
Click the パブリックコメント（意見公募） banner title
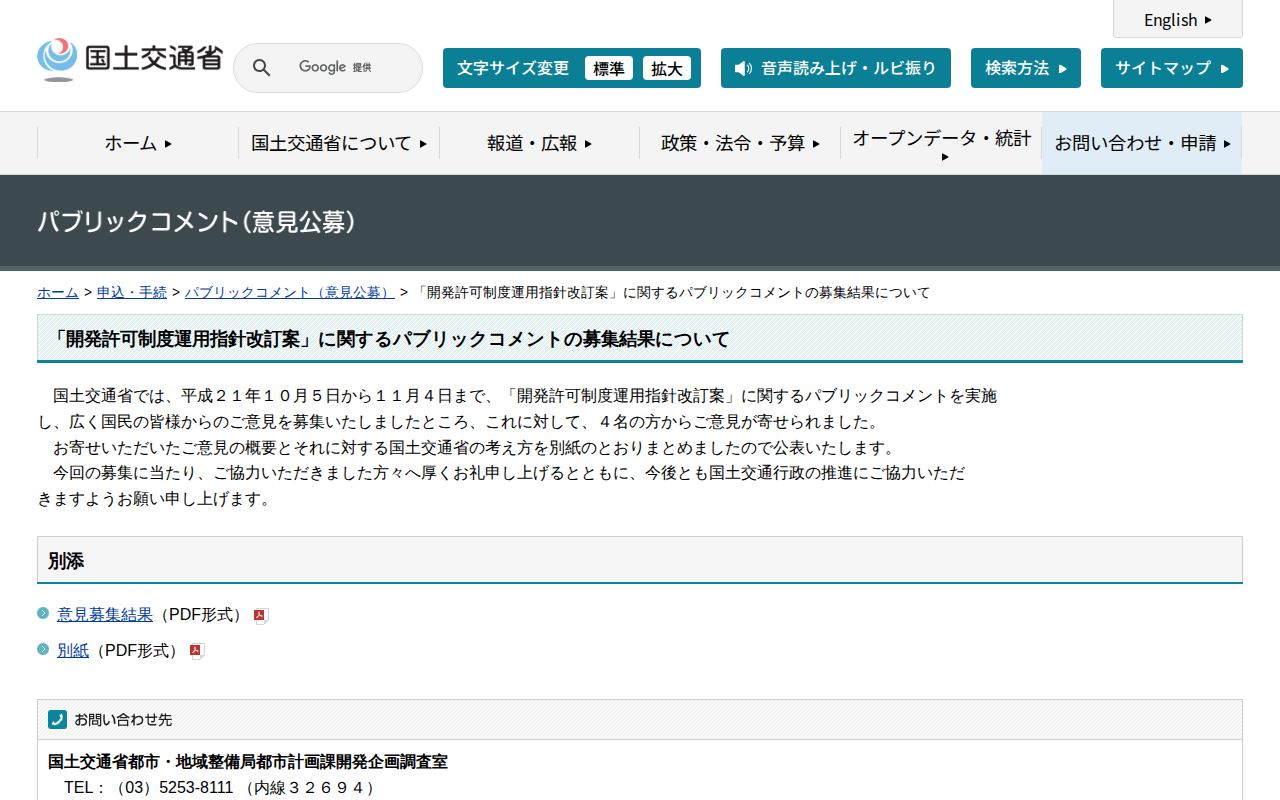tap(197, 222)
